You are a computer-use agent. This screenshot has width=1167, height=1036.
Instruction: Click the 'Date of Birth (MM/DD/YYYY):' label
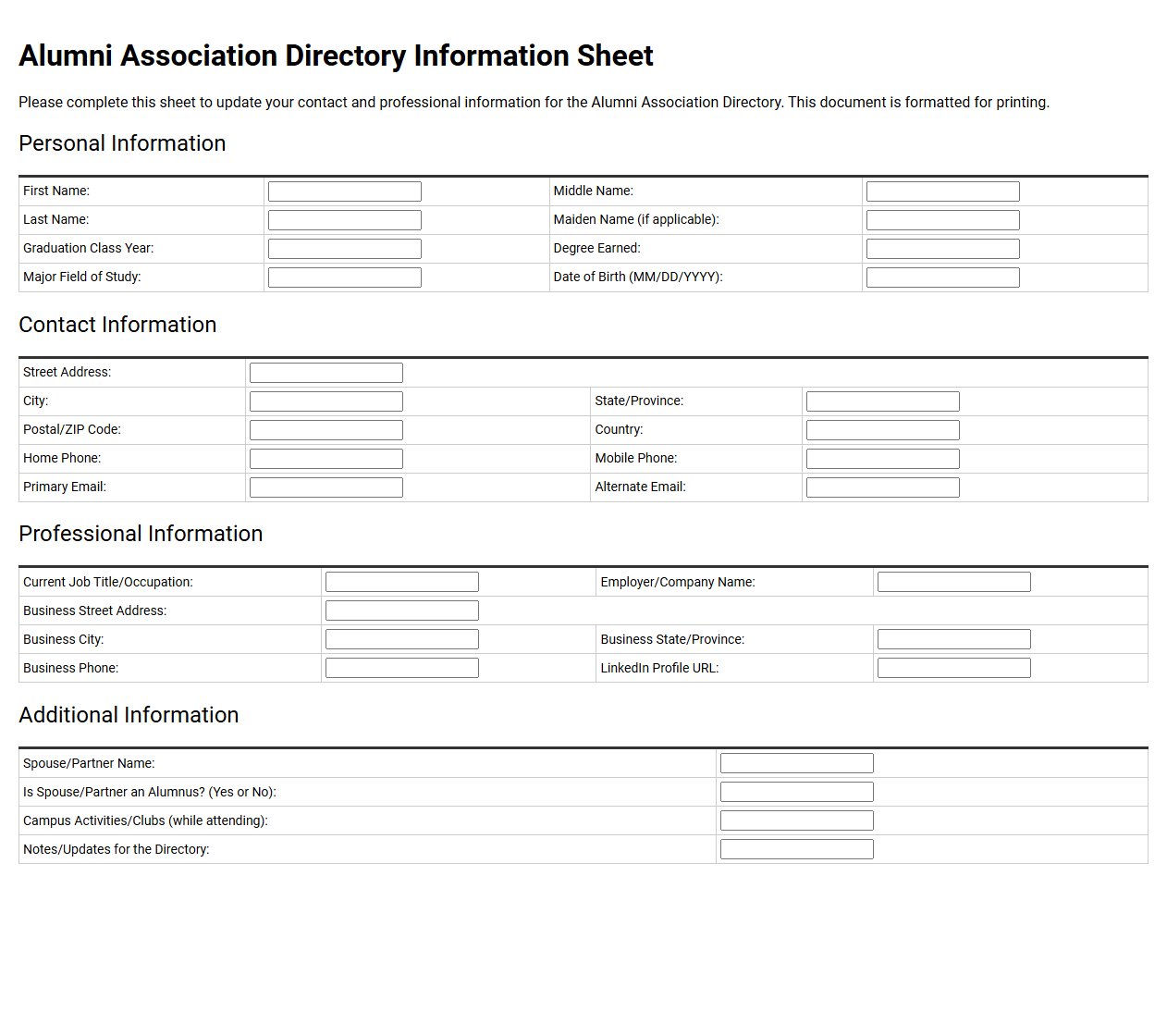(638, 277)
